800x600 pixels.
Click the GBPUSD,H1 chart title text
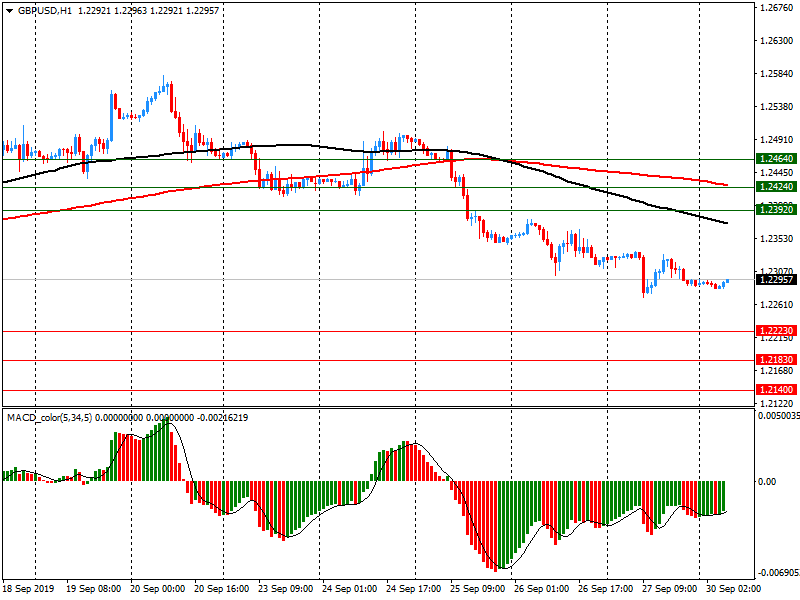pyautogui.click(x=45, y=11)
